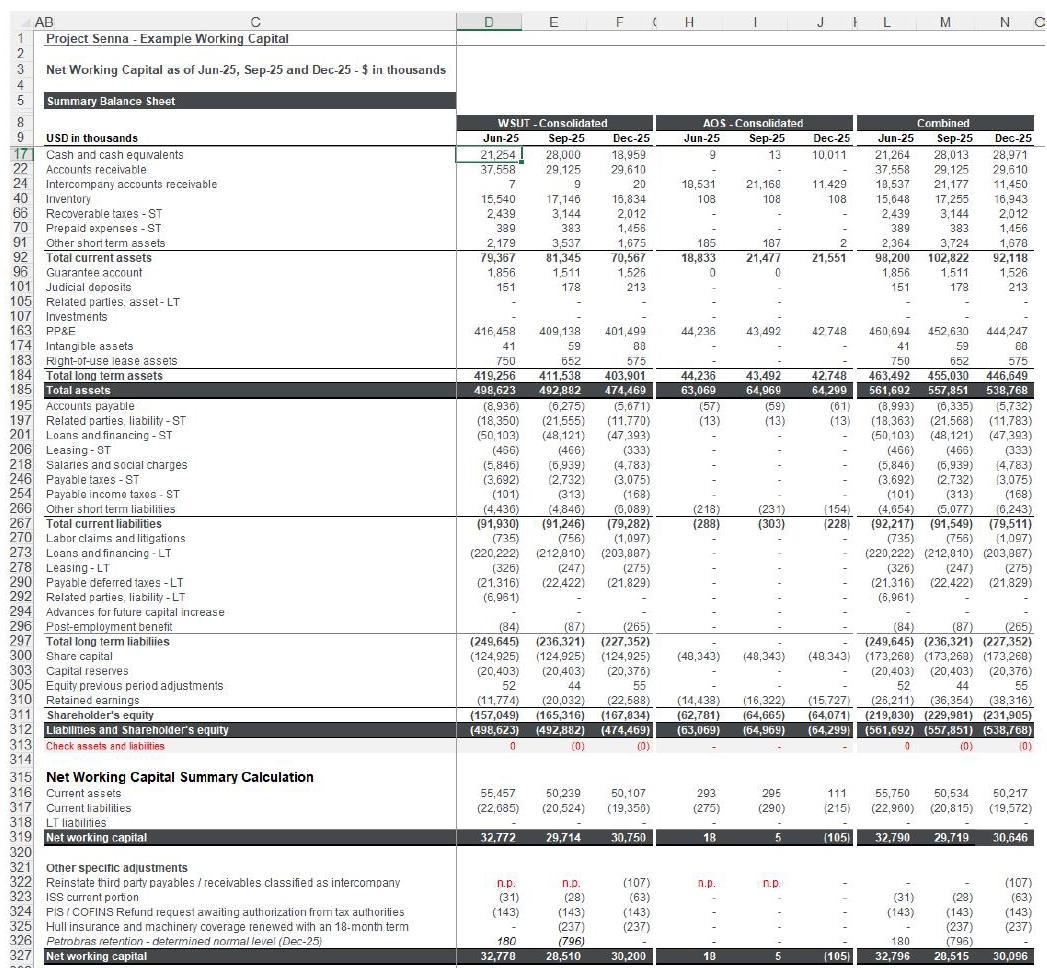Click the Inventory row label
The image size is (1047, 968).
click(x=69, y=199)
